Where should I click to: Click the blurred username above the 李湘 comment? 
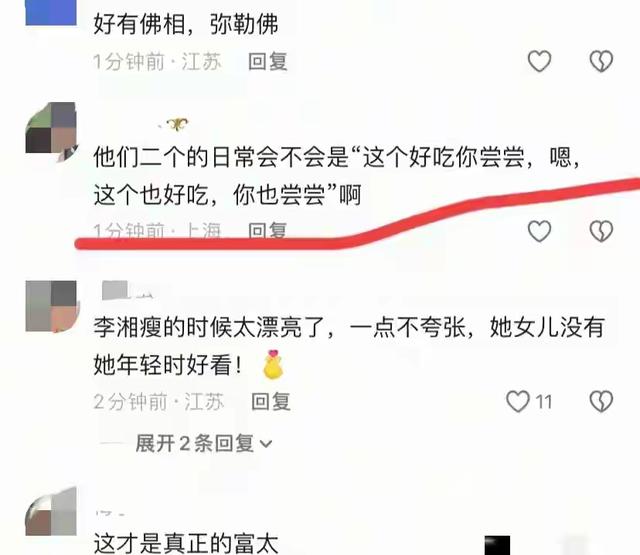tap(129, 290)
